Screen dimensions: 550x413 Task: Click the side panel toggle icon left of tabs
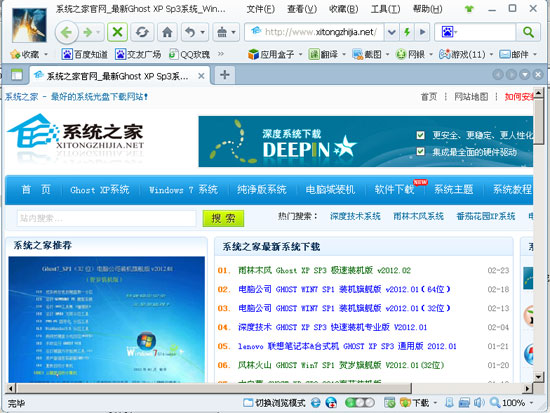(16, 75)
